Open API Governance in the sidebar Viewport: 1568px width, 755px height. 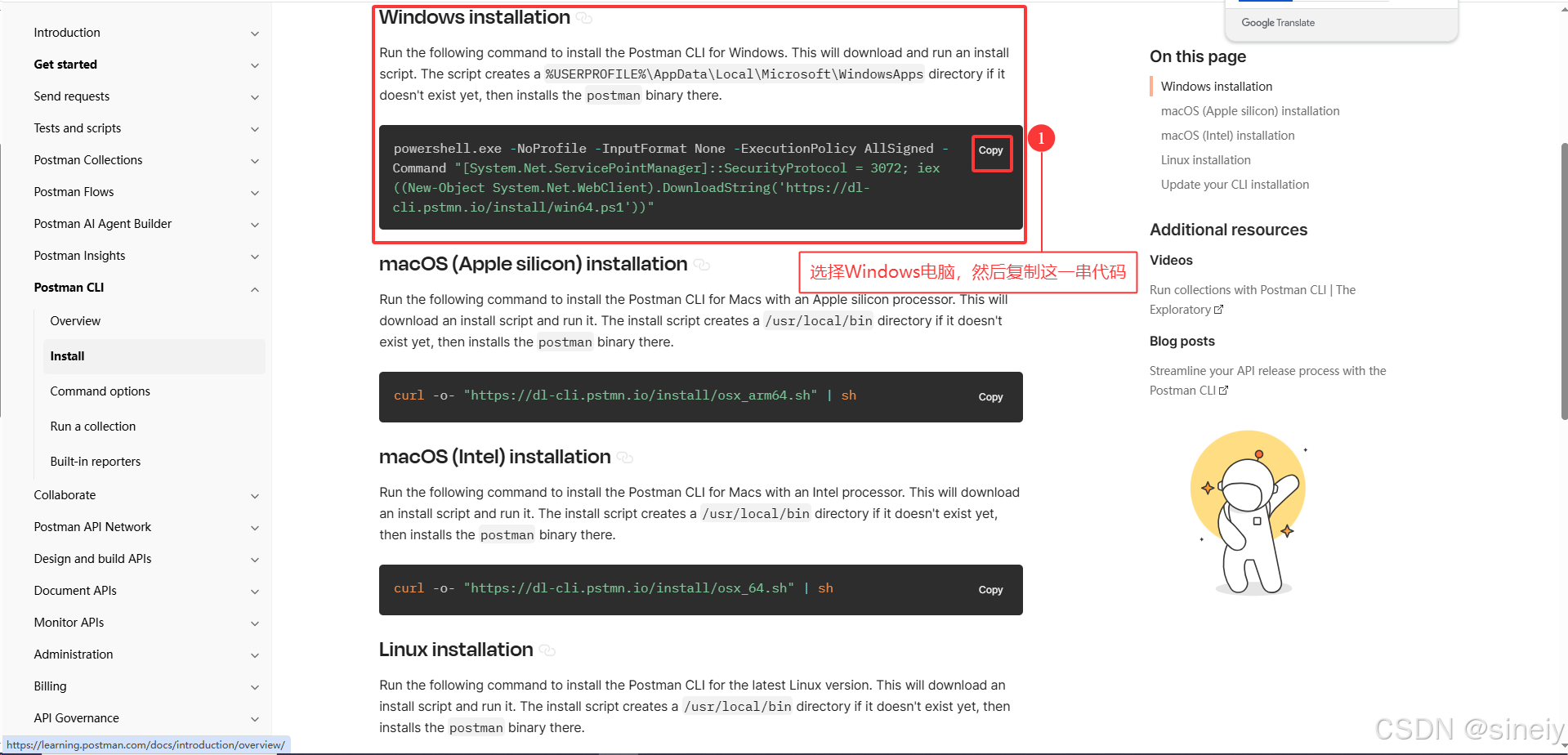click(76, 718)
